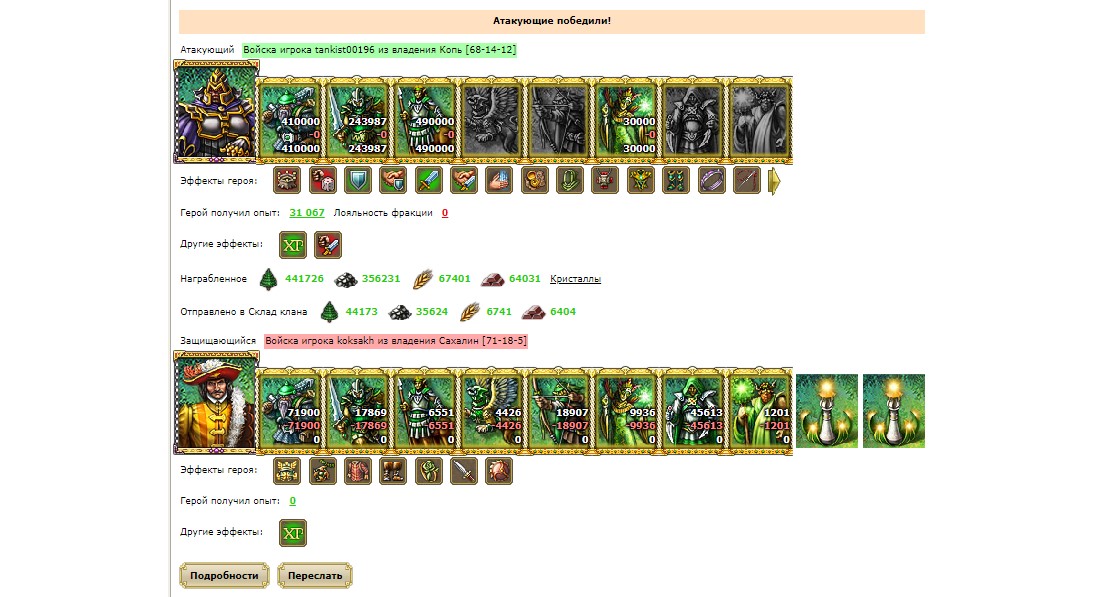The width and height of the screenshot is (1096, 597).
Task: Click the blue shield effect icon
Action: point(358,180)
